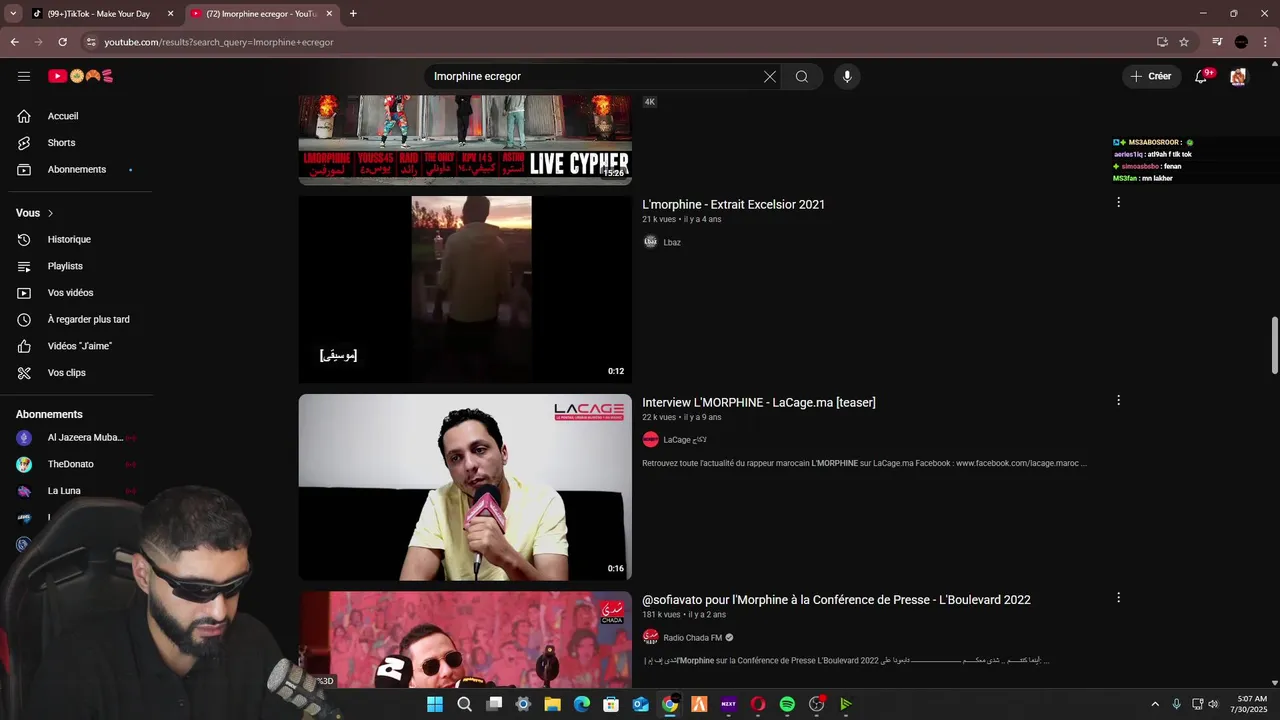
Task: Open Al Jazeera Mubasher subscription channel
Action: (x=76, y=438)
